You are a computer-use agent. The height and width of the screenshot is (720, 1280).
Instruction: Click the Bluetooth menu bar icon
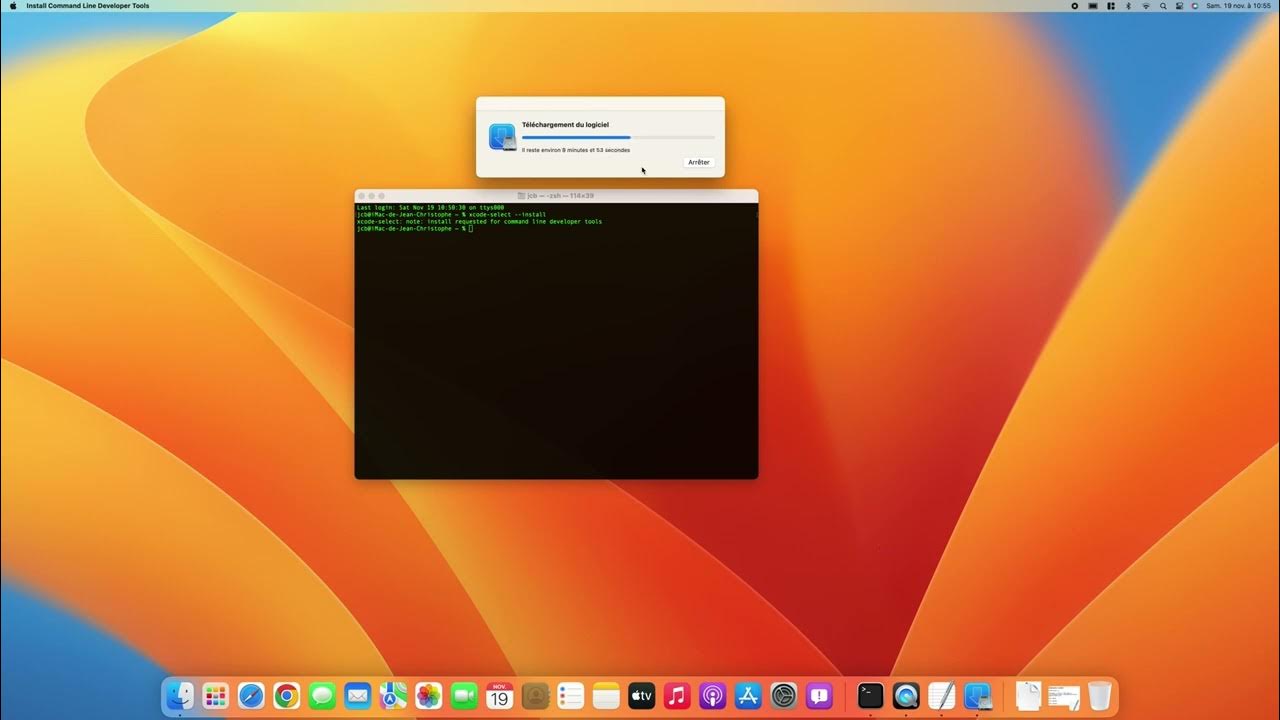pyautogui.click(x=1128, y=6)
